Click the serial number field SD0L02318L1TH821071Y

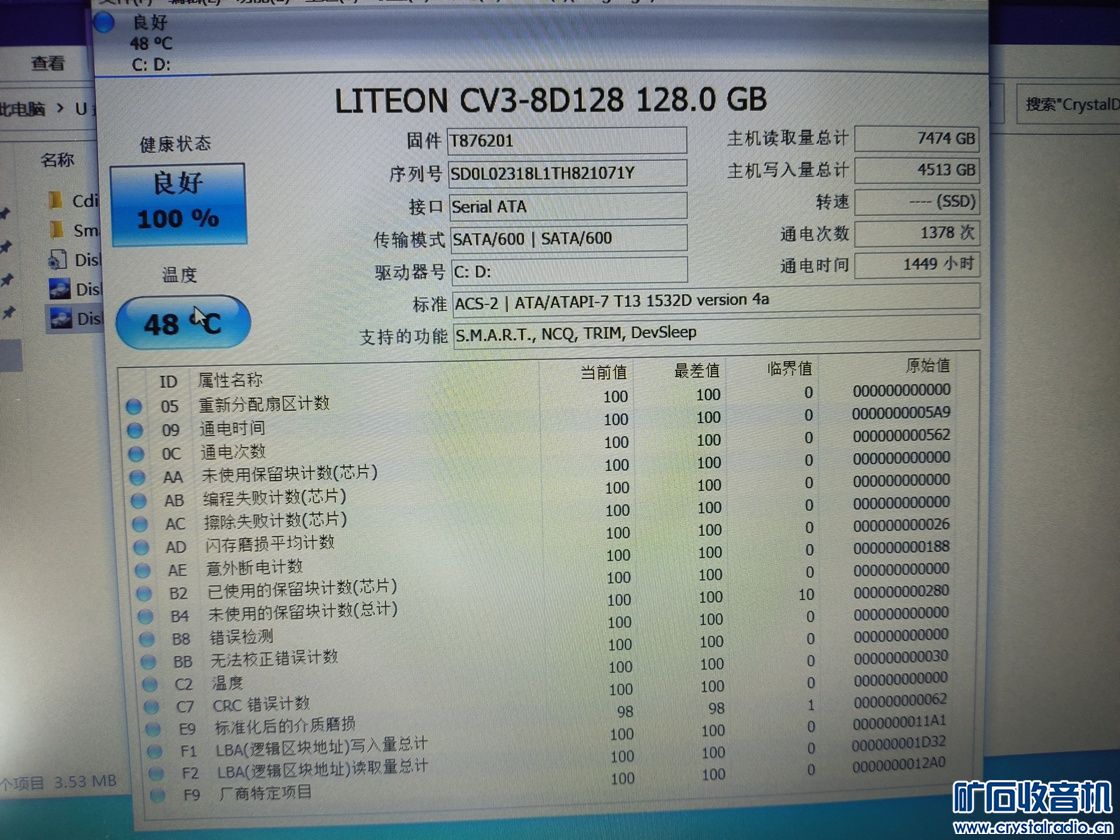(567, 173)
